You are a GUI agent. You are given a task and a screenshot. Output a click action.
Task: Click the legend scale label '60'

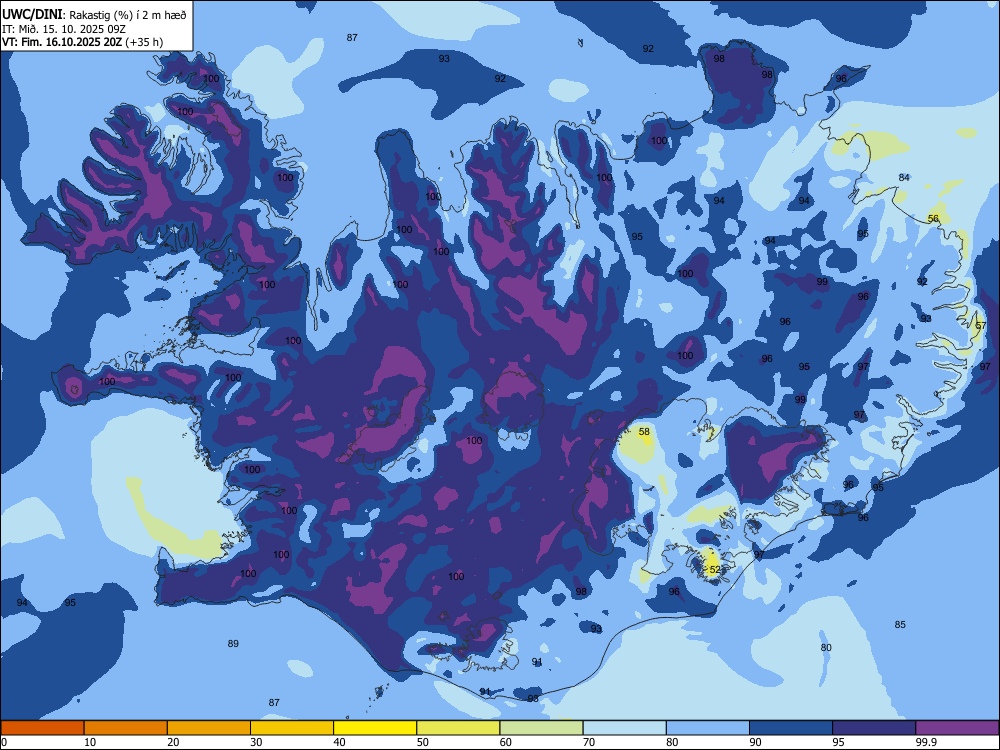pyautogui.click(x=506, y=742)
